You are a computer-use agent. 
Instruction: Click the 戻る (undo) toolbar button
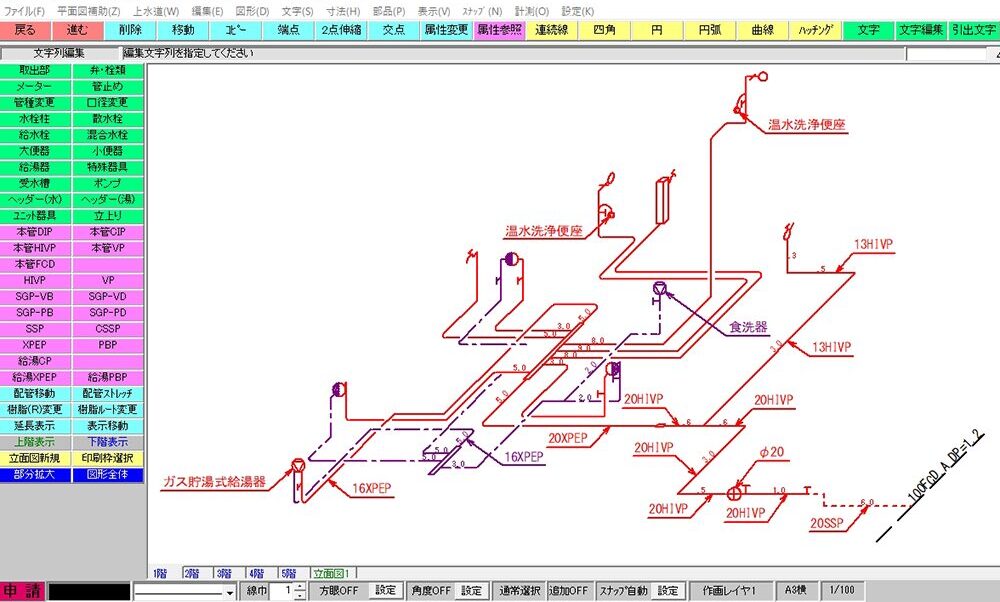[25, 30]
